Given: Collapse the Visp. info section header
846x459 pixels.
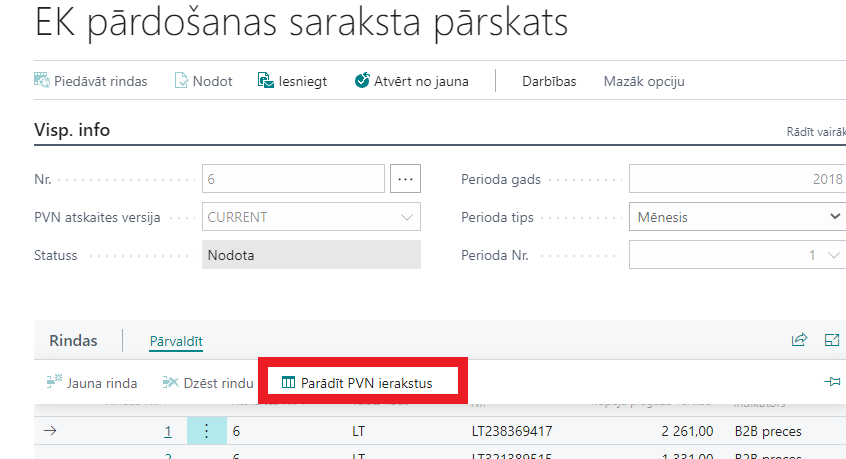Looking at the screenshot, I should (72, 130).
